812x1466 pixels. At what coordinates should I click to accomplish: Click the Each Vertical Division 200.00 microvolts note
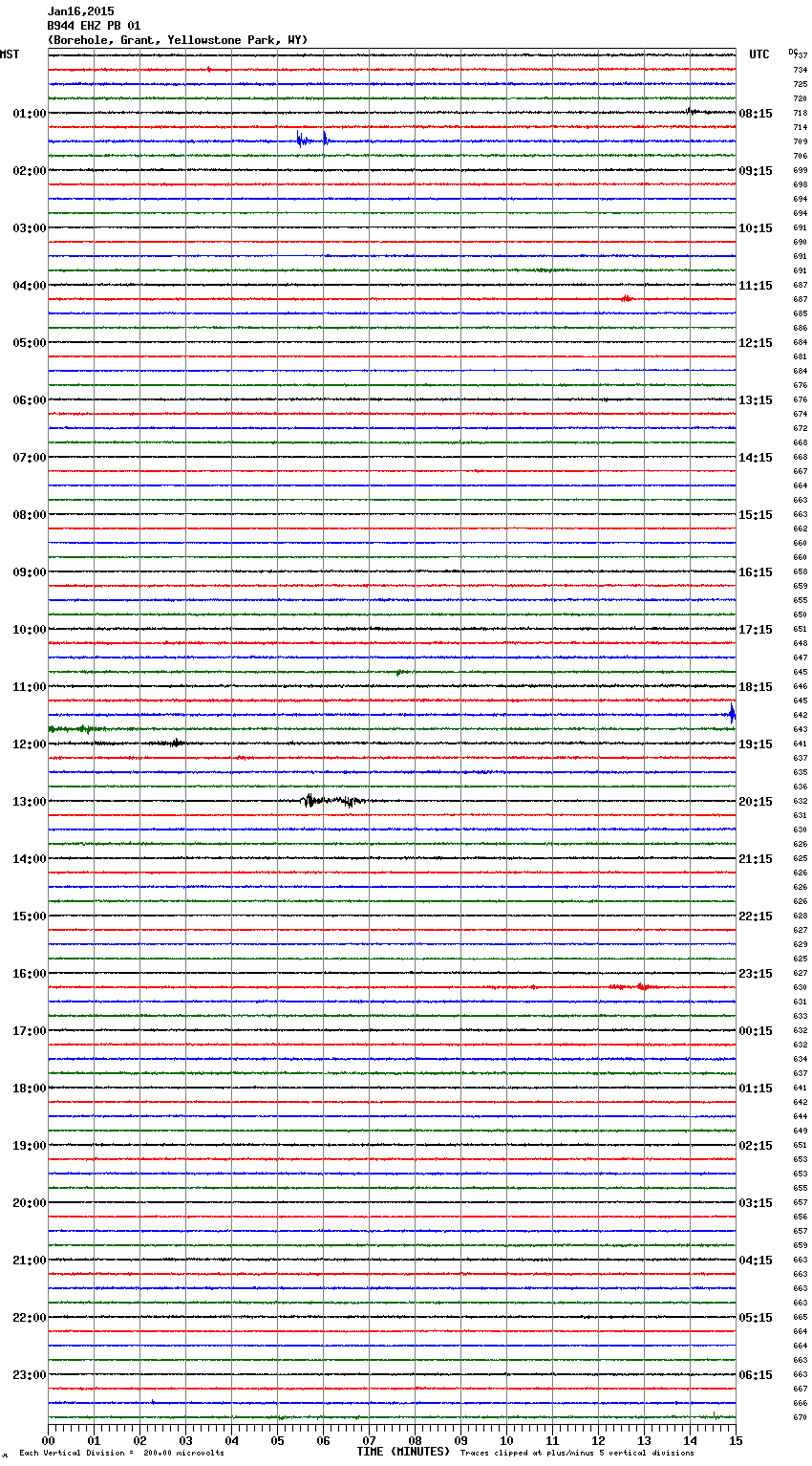(121, 1454)
